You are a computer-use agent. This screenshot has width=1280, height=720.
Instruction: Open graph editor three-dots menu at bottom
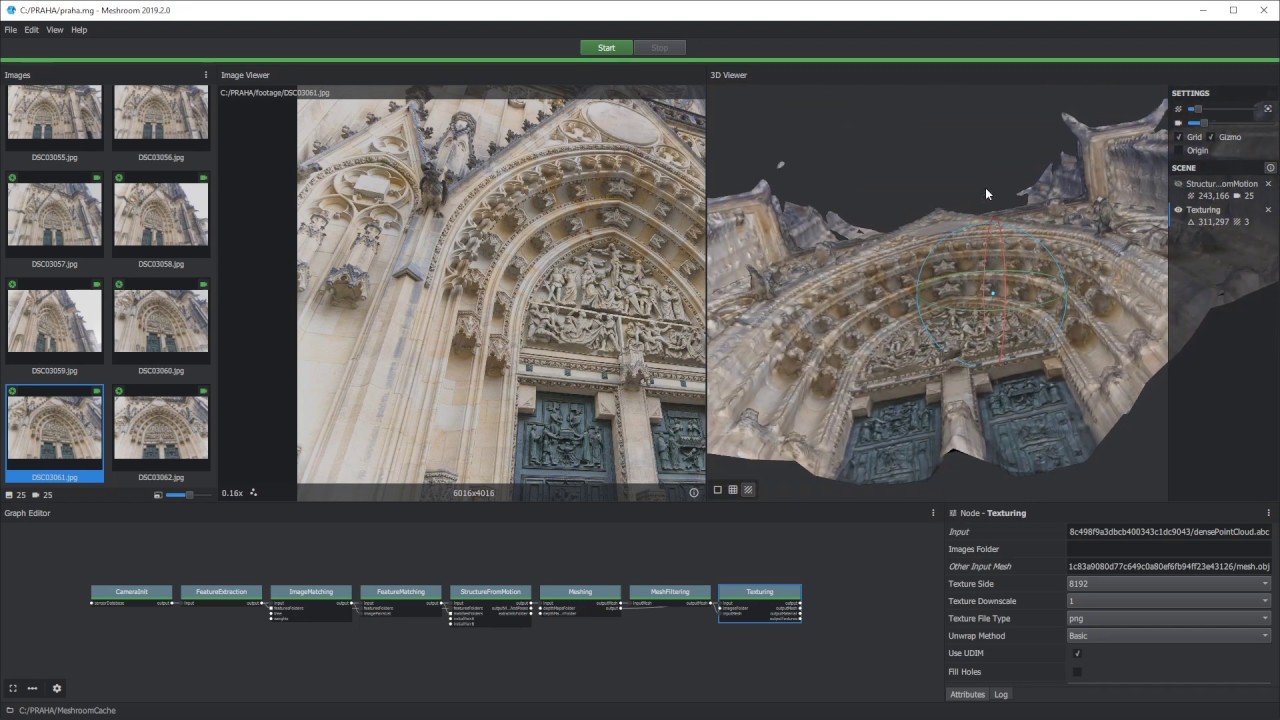(32, 688)
